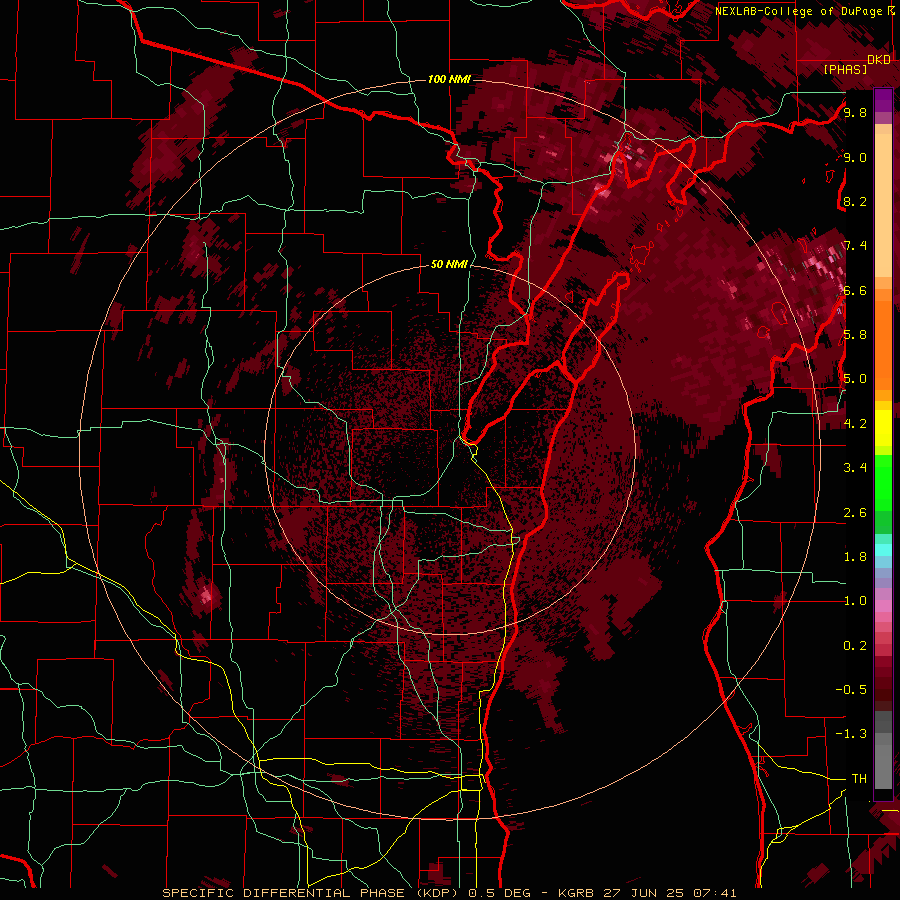Click the 5.8 value on color scale

[x=855, y=335]
